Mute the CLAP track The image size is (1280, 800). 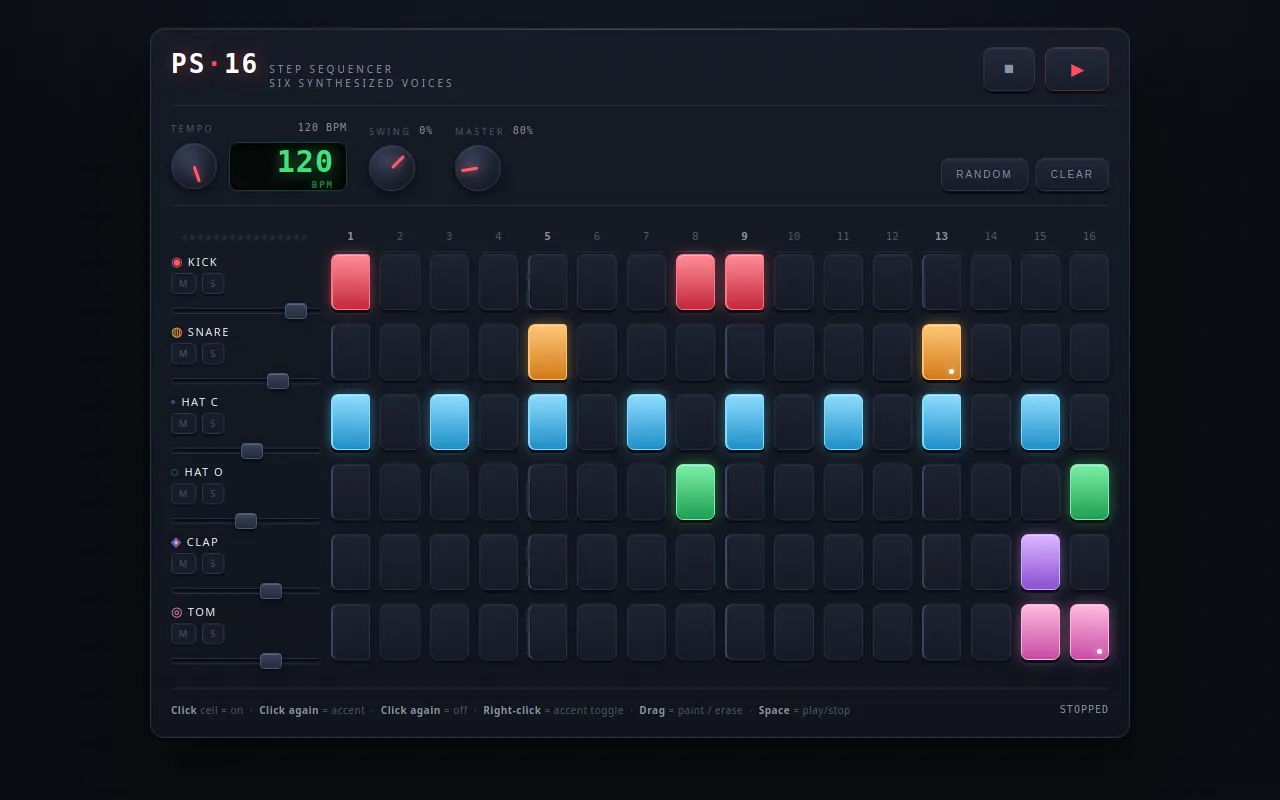point(183,564)
